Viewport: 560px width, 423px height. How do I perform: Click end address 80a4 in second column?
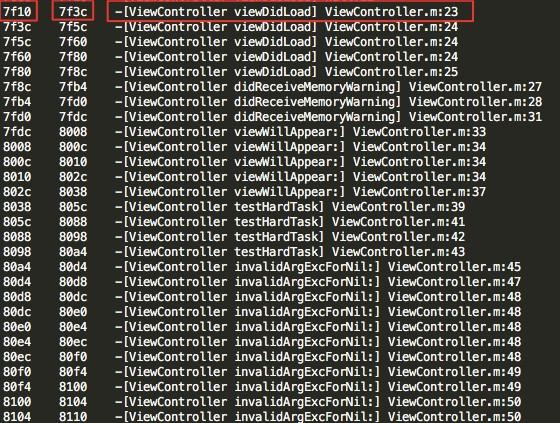73,252
